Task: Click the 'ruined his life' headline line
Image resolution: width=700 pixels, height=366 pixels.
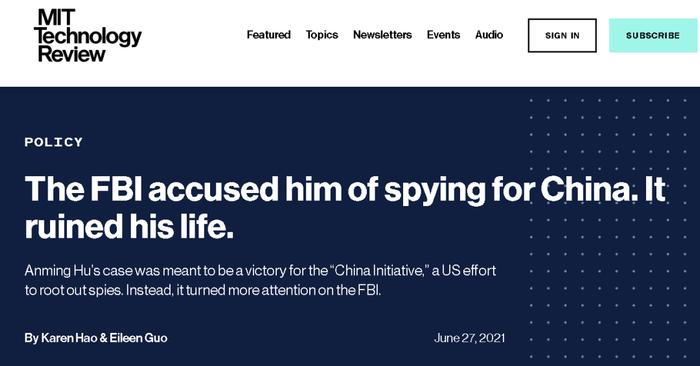Action: pos(129,226)
